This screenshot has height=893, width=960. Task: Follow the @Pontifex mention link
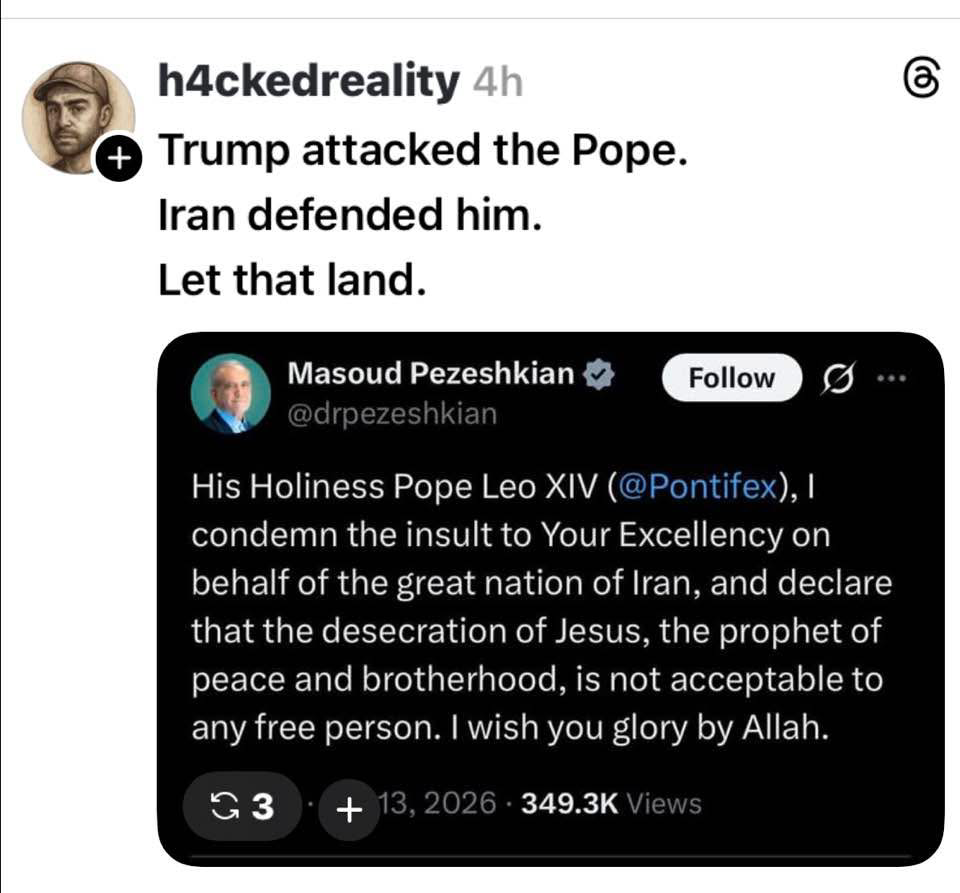pyautogui.click(x=698, y=487)
